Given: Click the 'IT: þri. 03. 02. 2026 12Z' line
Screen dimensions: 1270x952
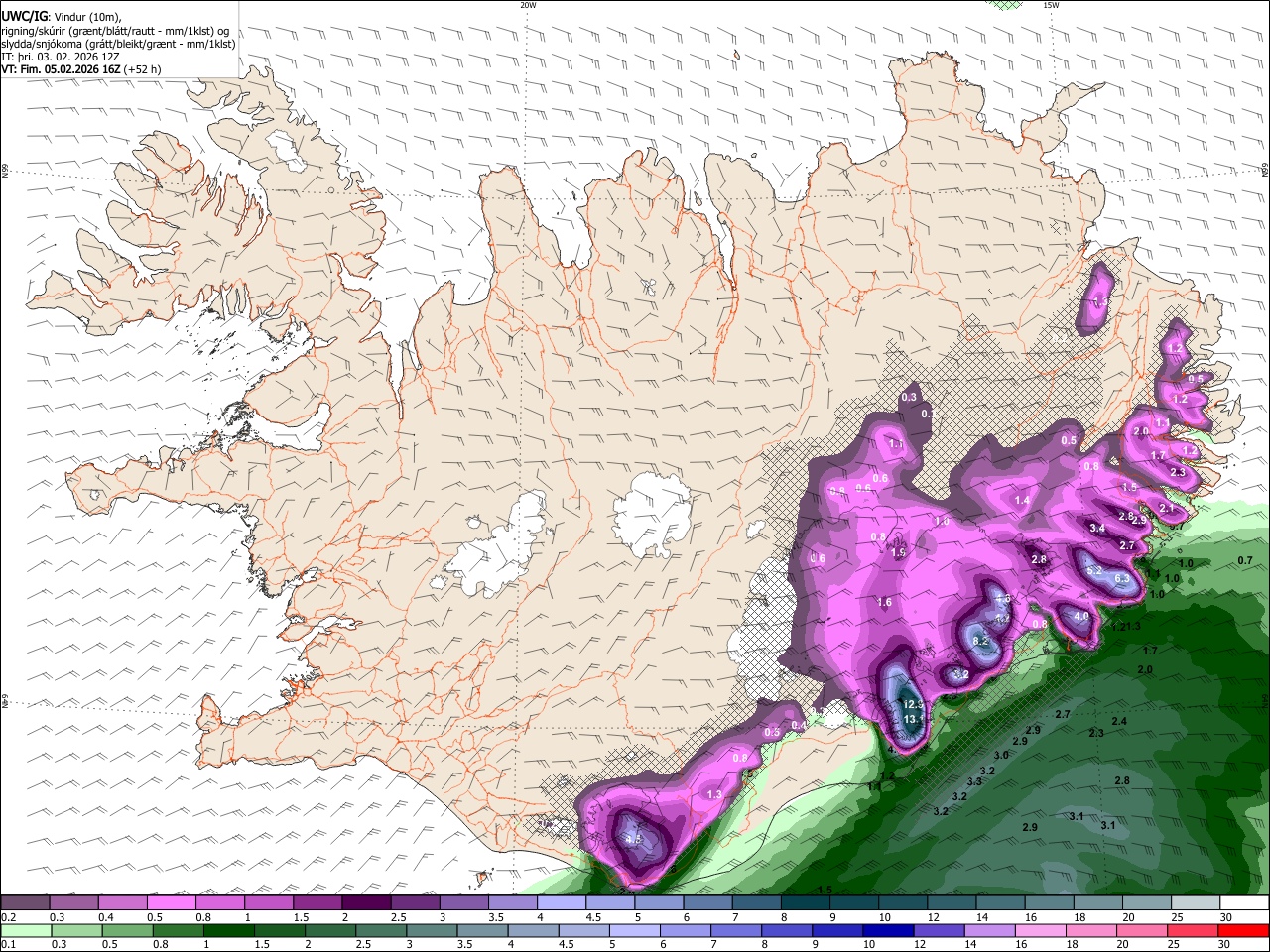Looking at the screenshot, I should 63,57.
